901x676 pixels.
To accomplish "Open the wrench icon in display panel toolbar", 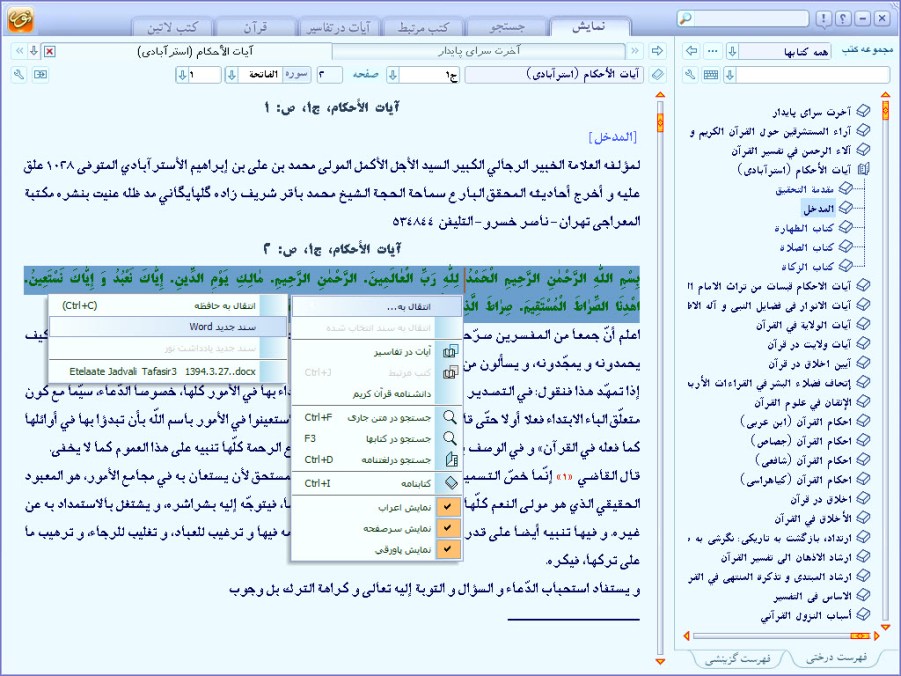I will 19,75.
